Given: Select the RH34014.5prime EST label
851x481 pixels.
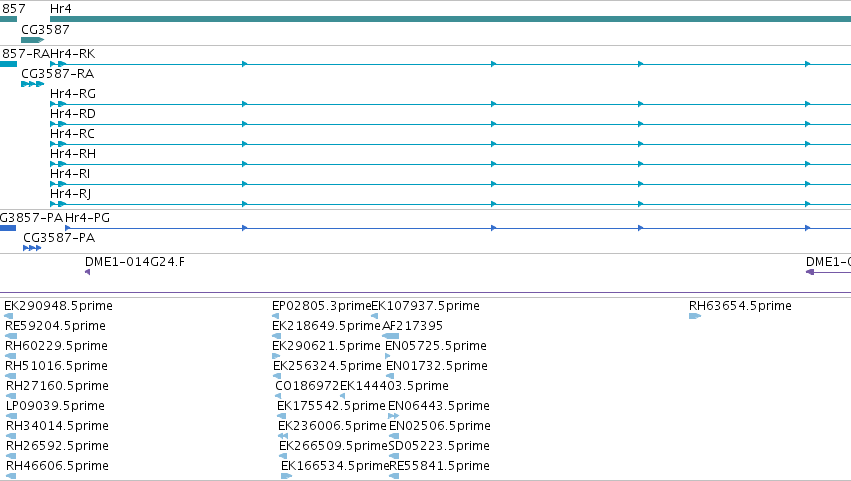Looking at the screenshot, I should (x=58, y=426).
